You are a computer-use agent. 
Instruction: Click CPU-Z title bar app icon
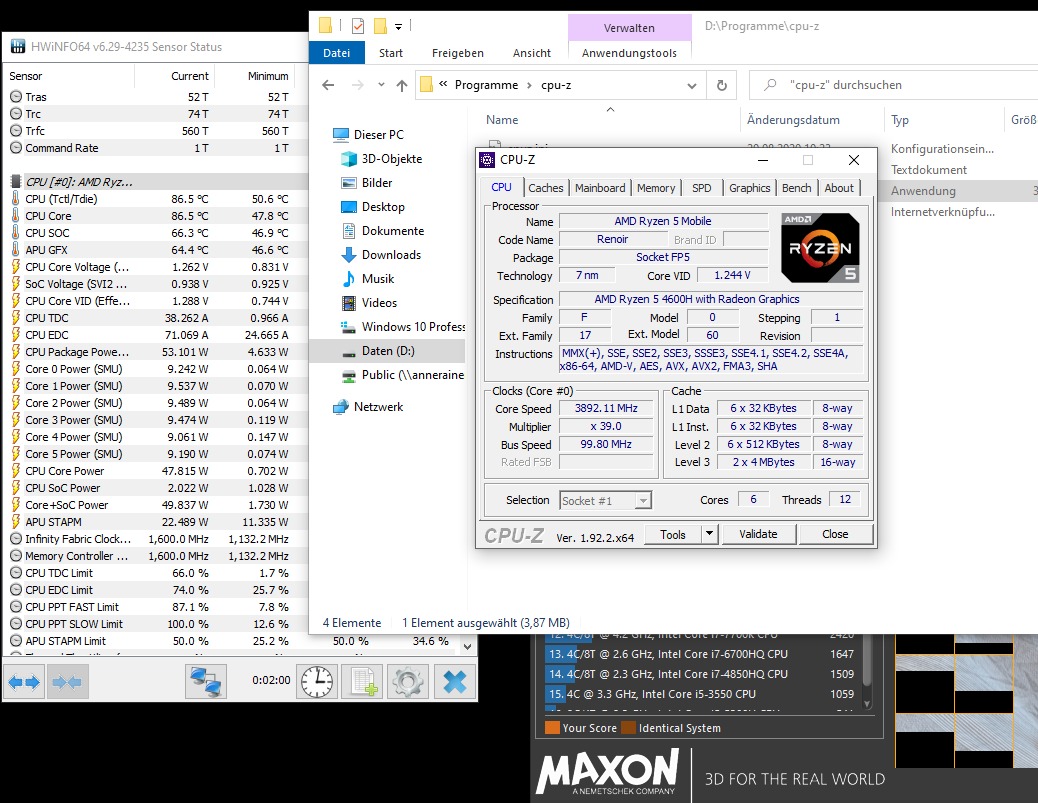[x=487, y=160]
